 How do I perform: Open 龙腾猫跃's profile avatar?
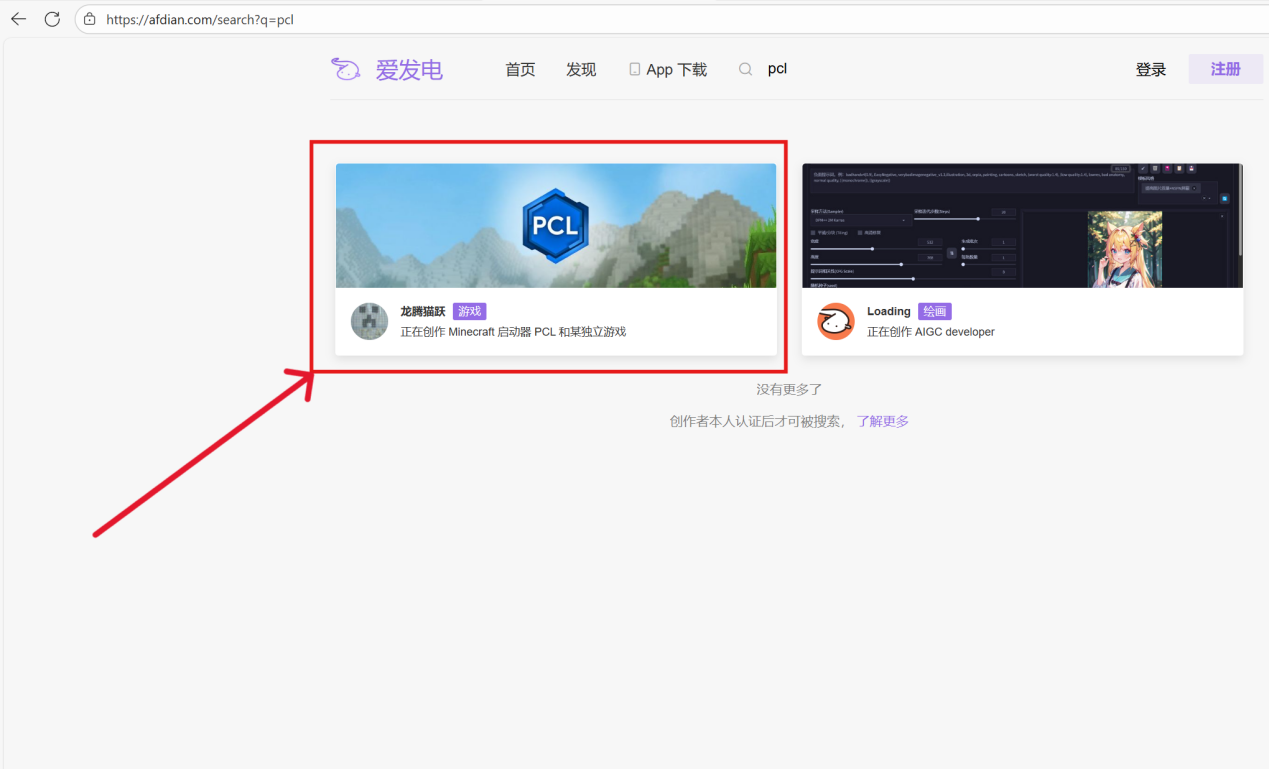tap(369, 321)
